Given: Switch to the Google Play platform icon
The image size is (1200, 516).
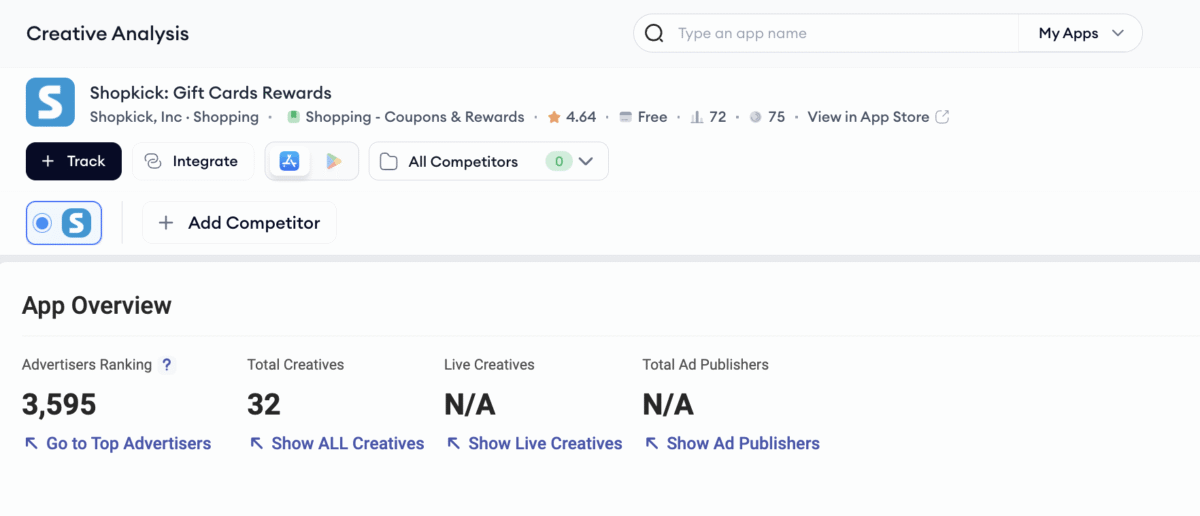Looking at the screenshot, I should pyautogui.click(x=334, y=161).
